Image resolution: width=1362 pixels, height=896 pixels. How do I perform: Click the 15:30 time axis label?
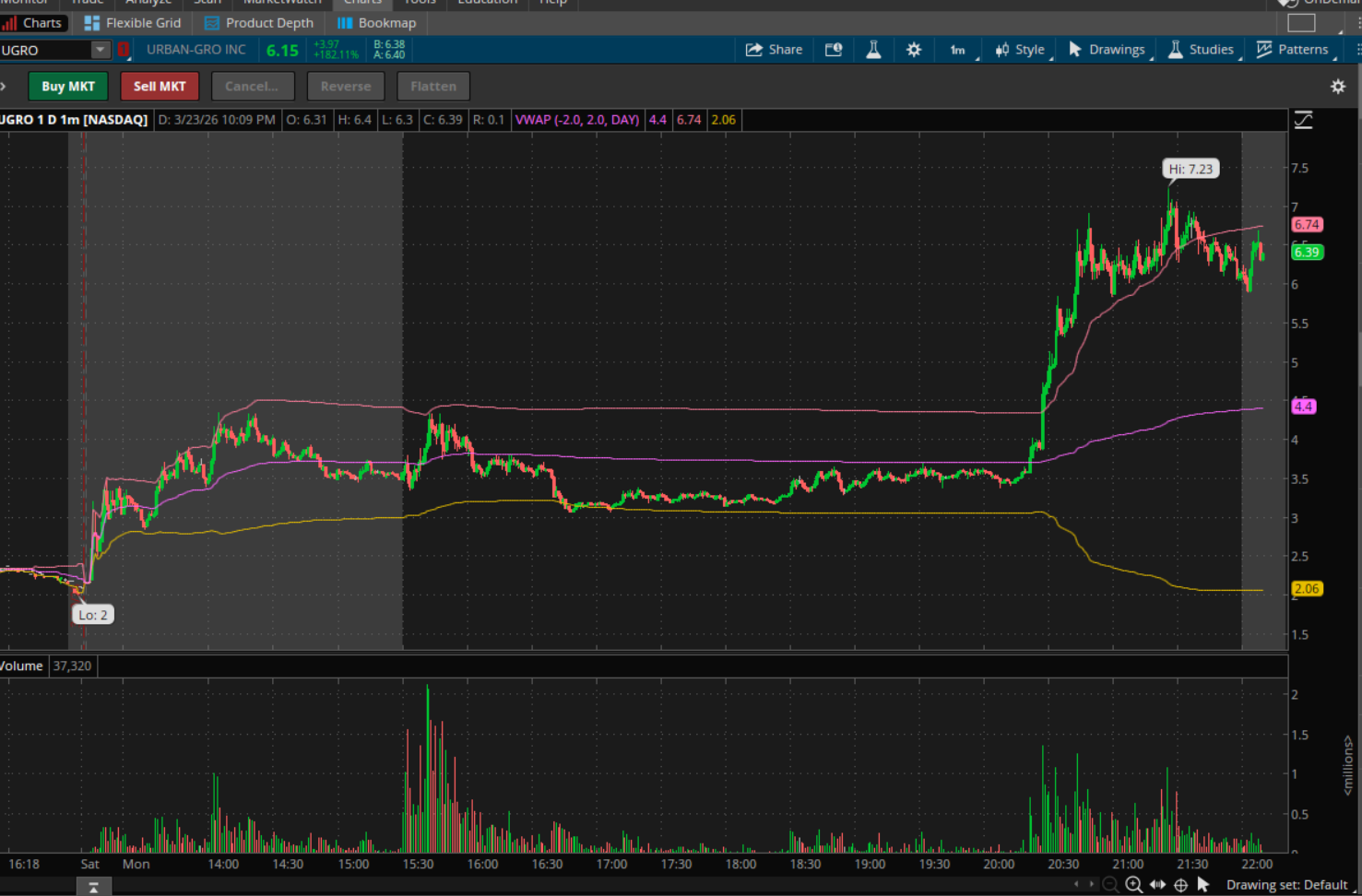point(418,865)
